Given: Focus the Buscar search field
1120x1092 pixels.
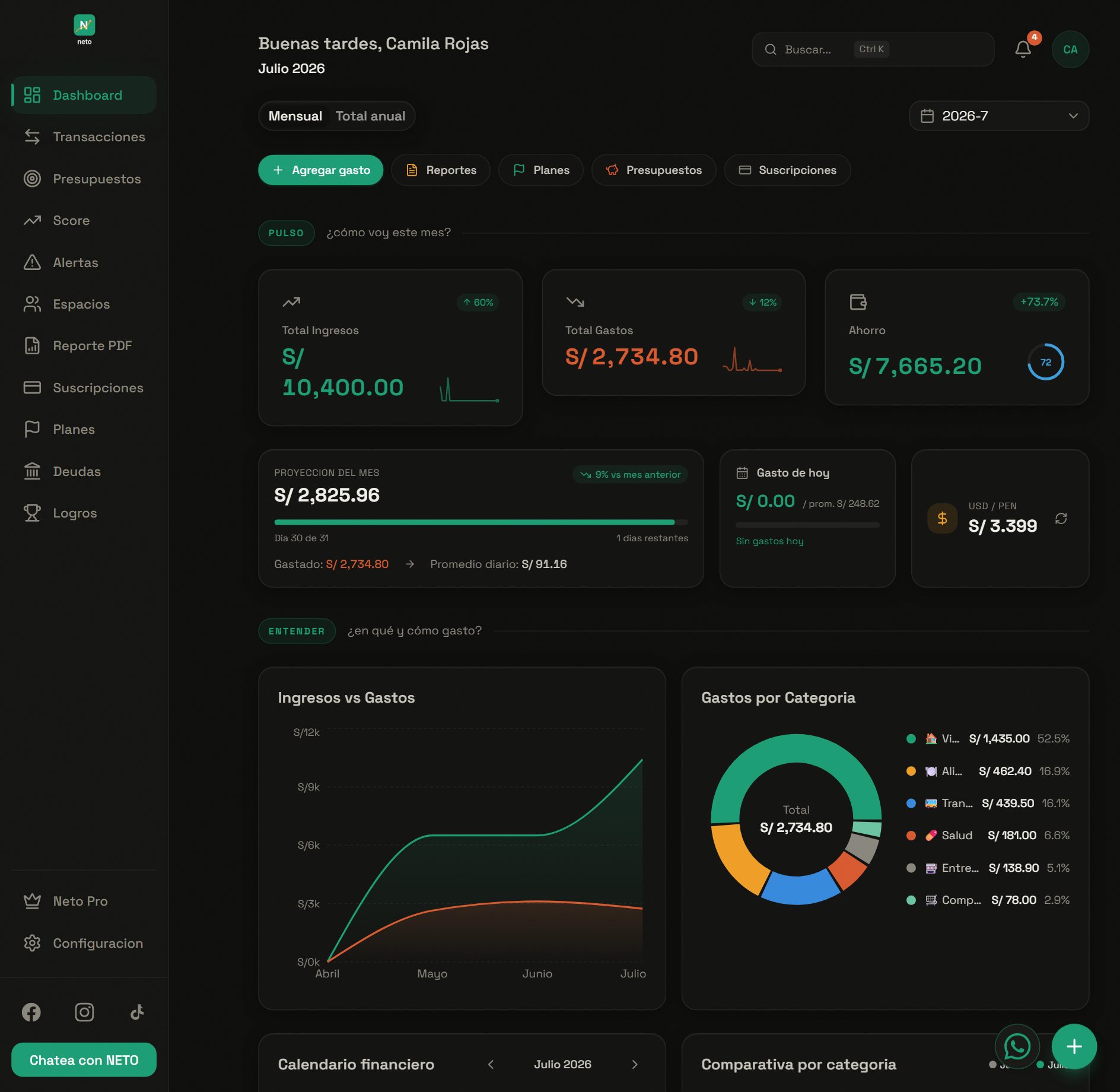Looking at the screenshot, I should tap(873, 49).
